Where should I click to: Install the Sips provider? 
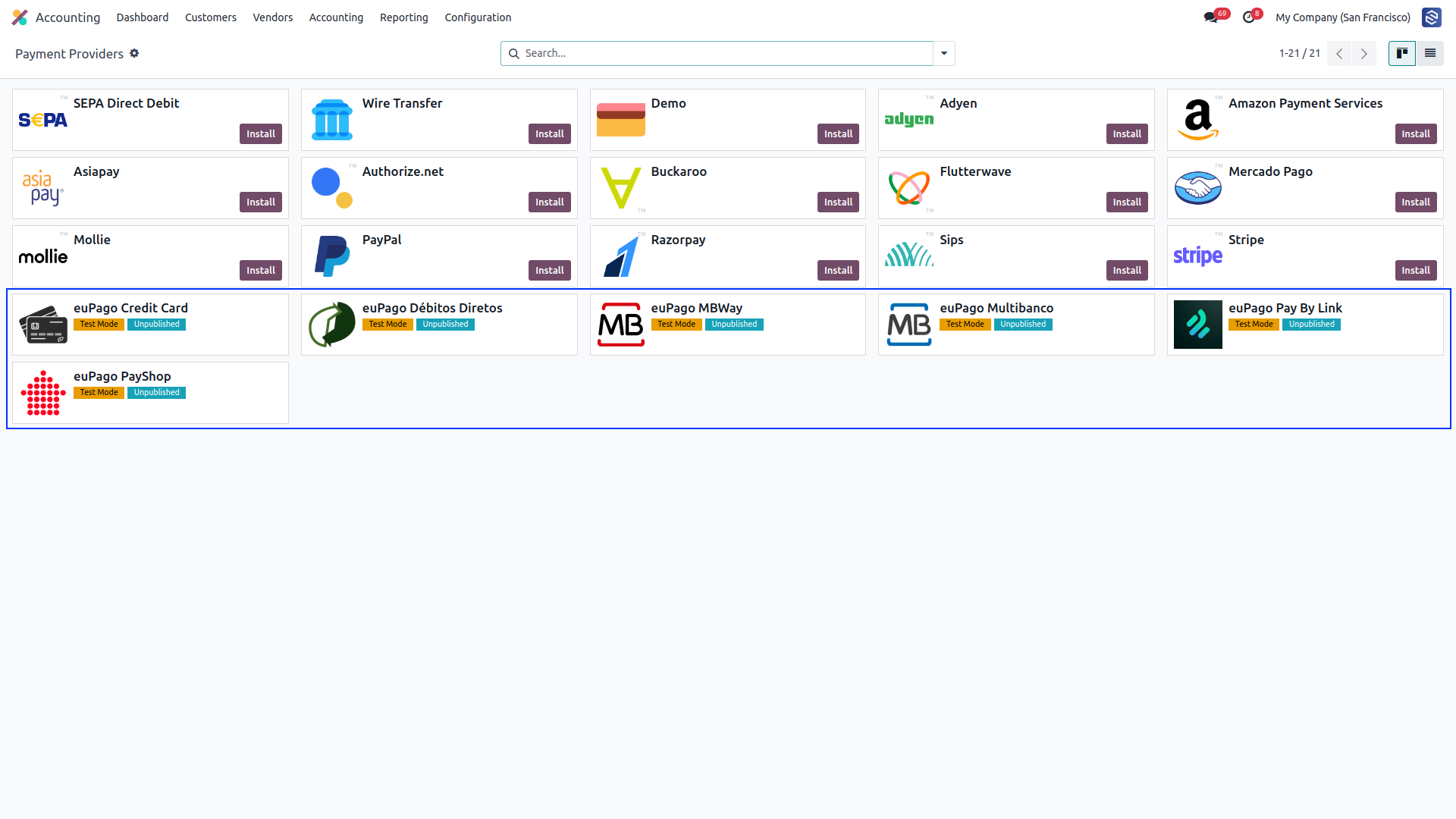click(x=1127, y=271)
